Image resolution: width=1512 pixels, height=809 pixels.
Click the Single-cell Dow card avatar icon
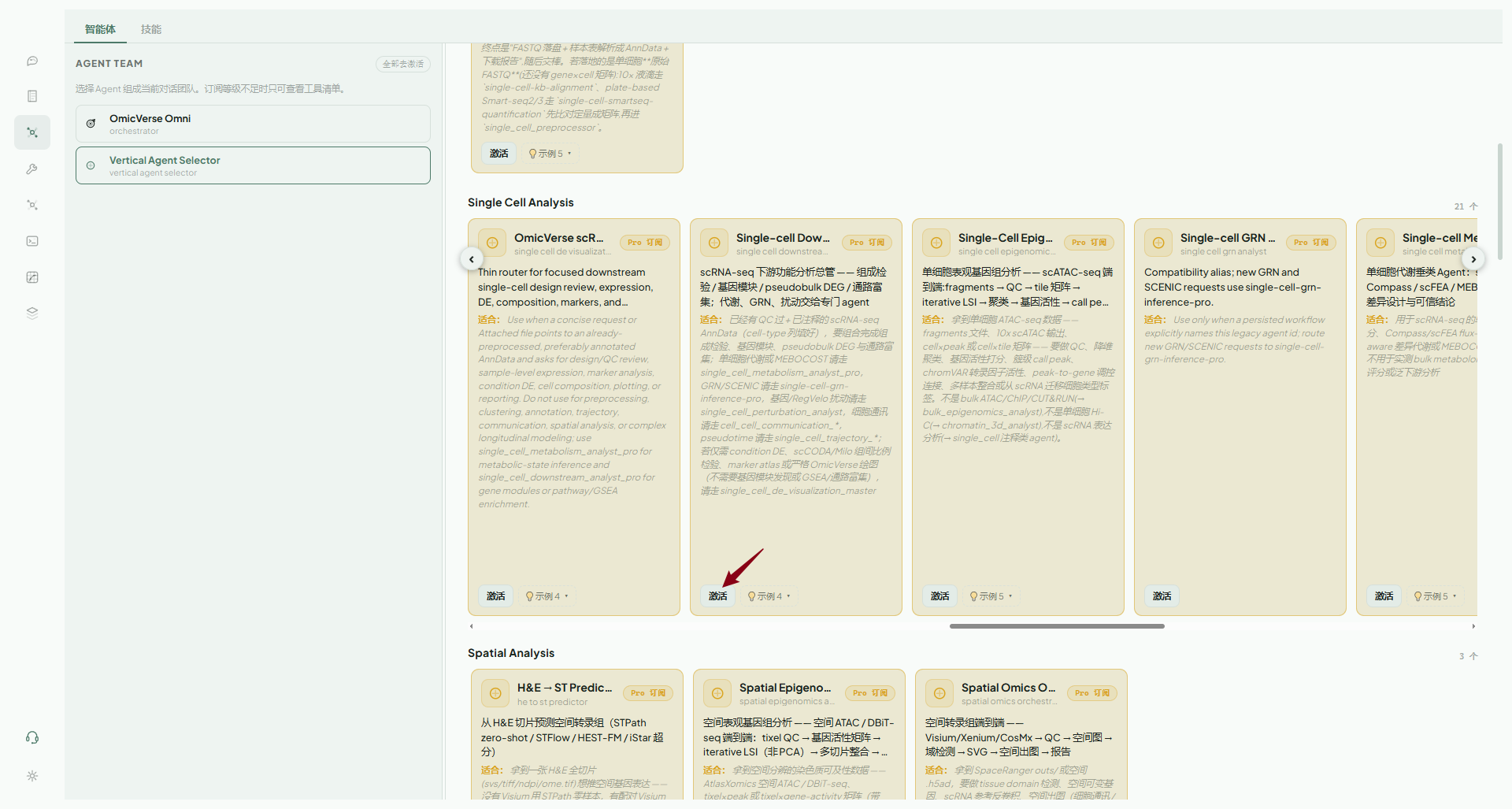coord(714,243)
